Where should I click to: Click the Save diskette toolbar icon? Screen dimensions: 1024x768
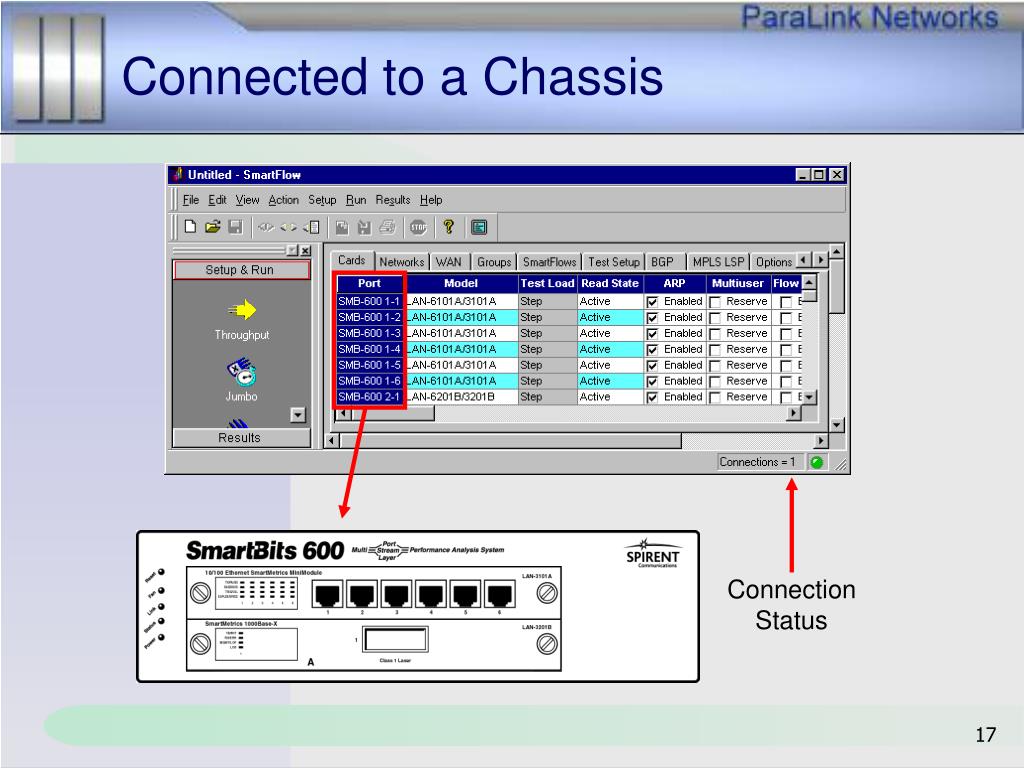coord(235,227)
